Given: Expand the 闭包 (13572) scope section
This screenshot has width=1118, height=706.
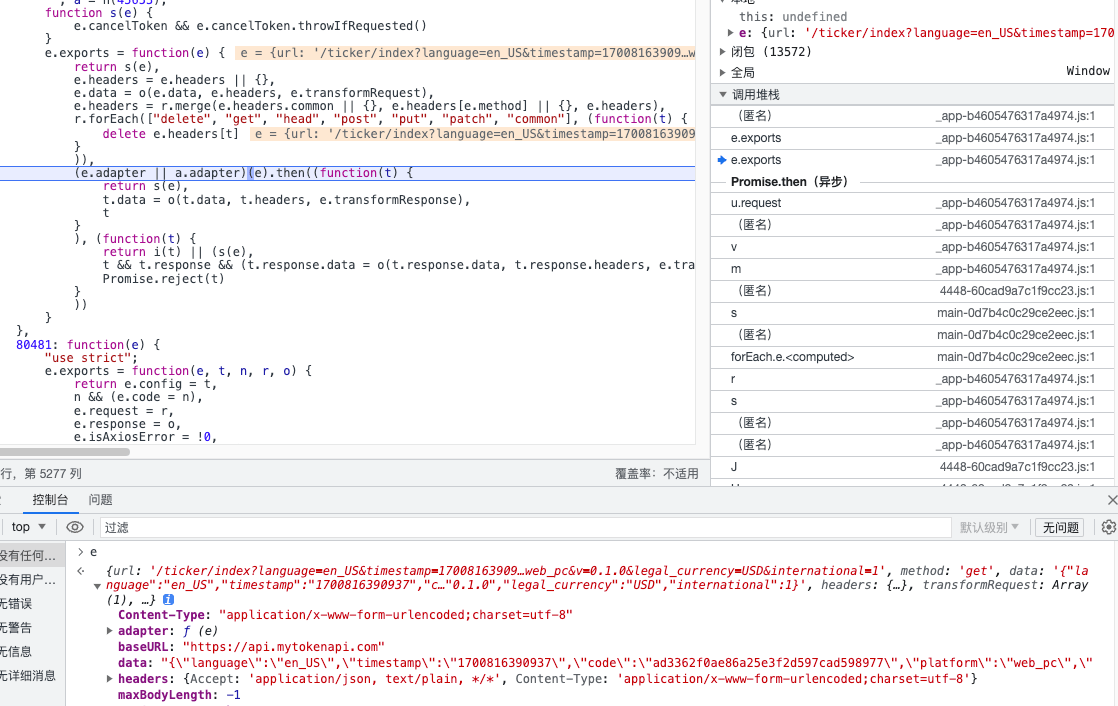Looking at the screenshot, I should point(724,51).
